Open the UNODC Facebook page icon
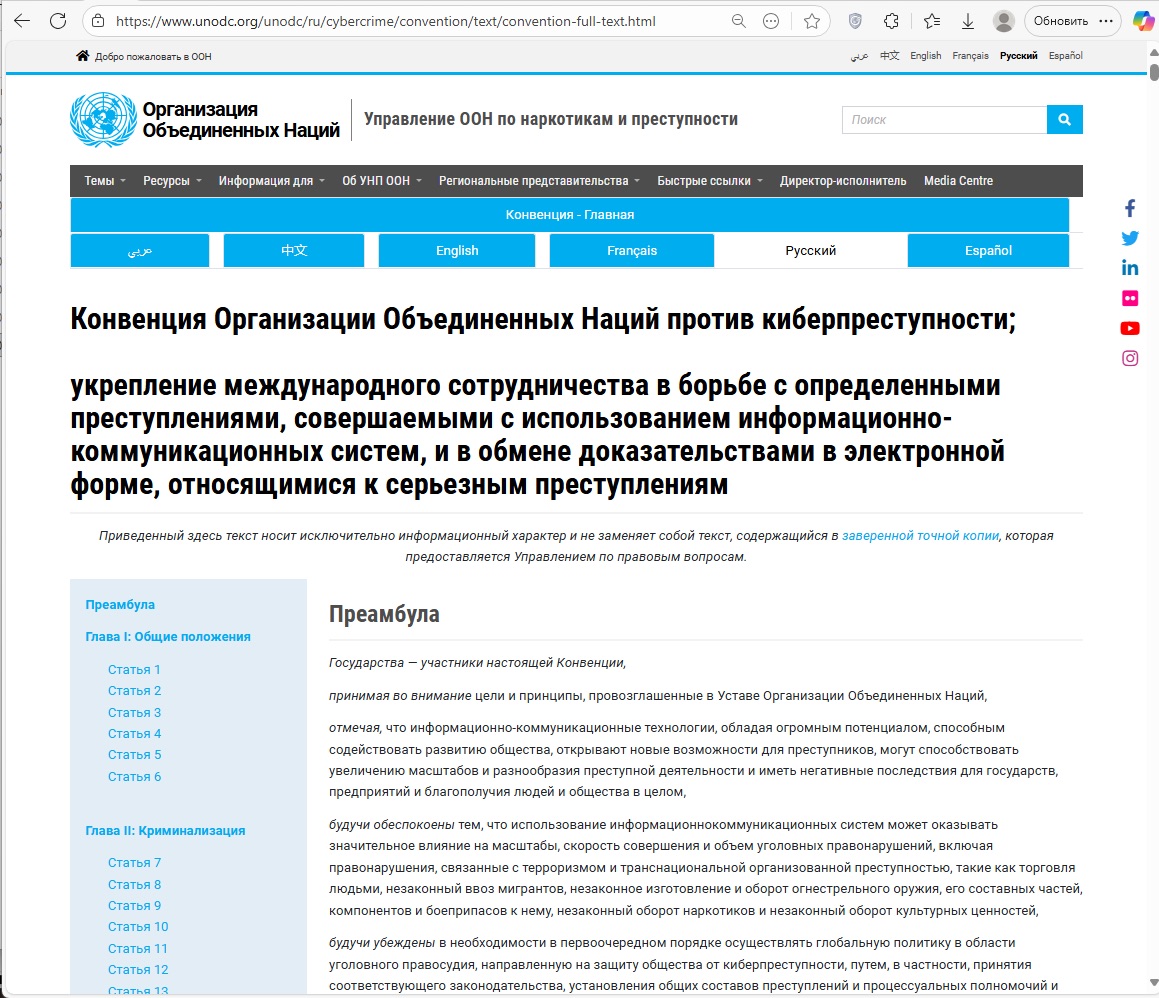Viewport: 1159px width, 998px height. (1129, 208)
